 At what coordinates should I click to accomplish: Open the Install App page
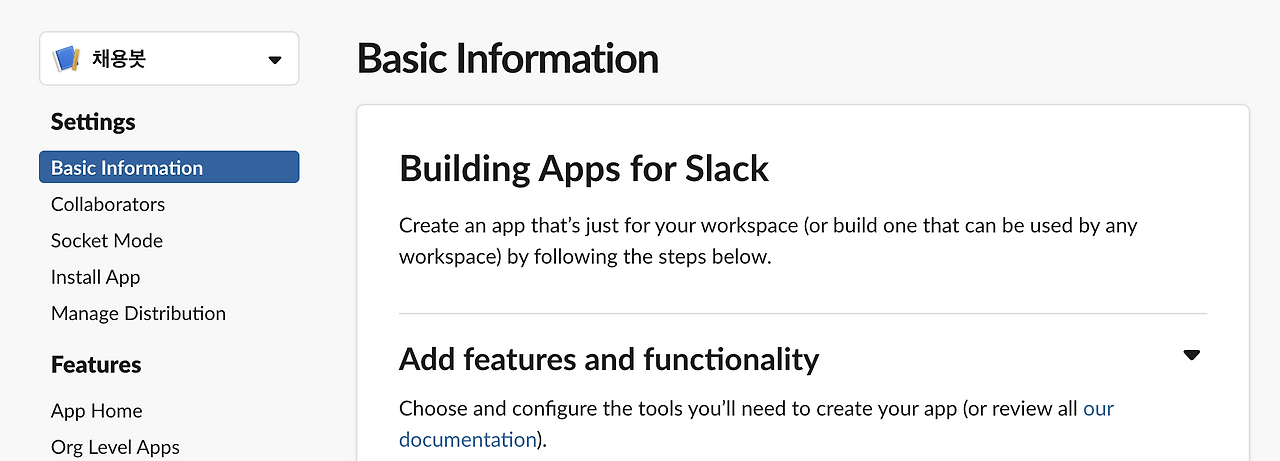click(x=95, y=277)
